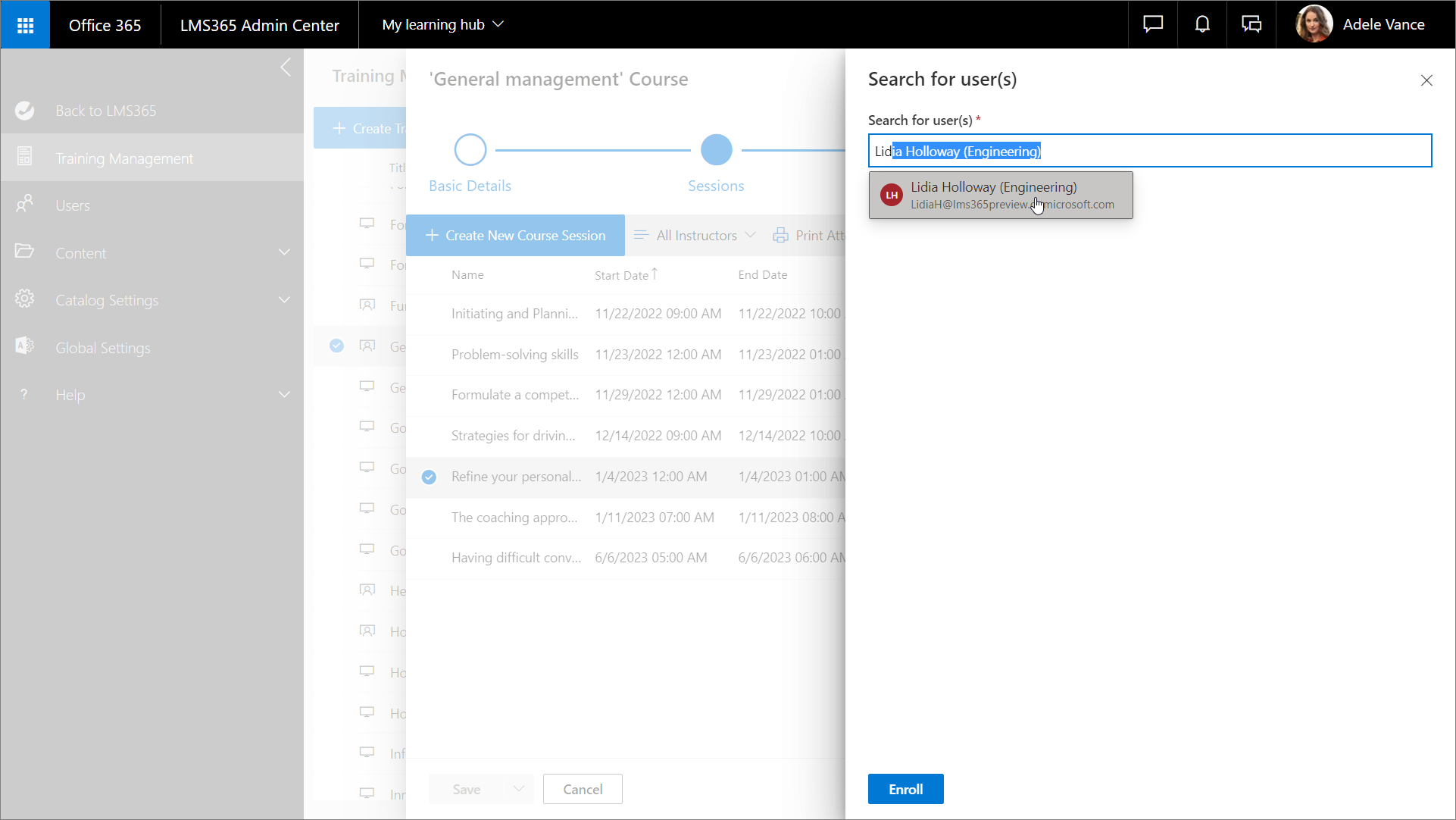
Task: Open Training Management in the sidebar
Action: click(x=124, y=158)
